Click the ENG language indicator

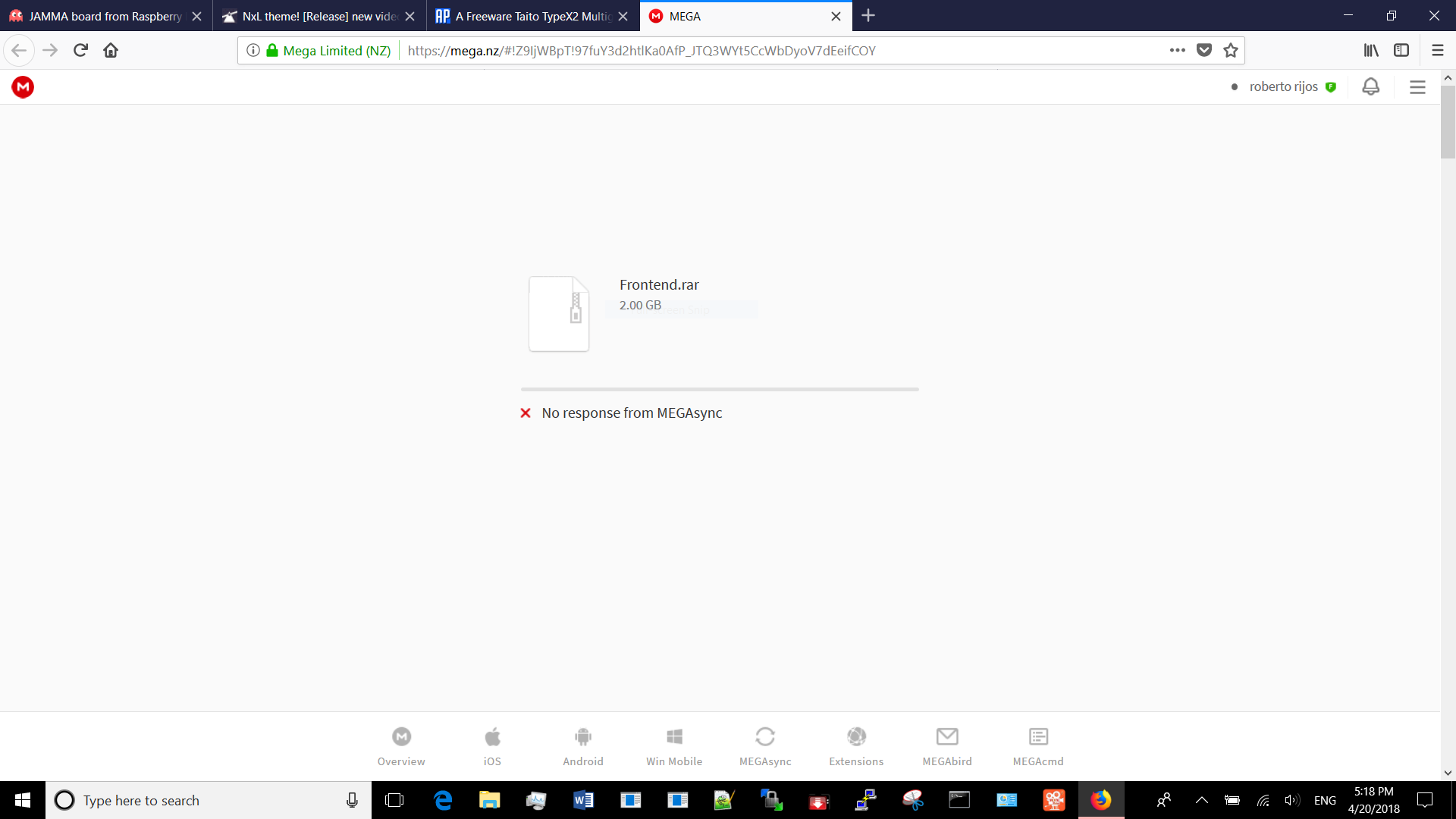[1325, 800]
